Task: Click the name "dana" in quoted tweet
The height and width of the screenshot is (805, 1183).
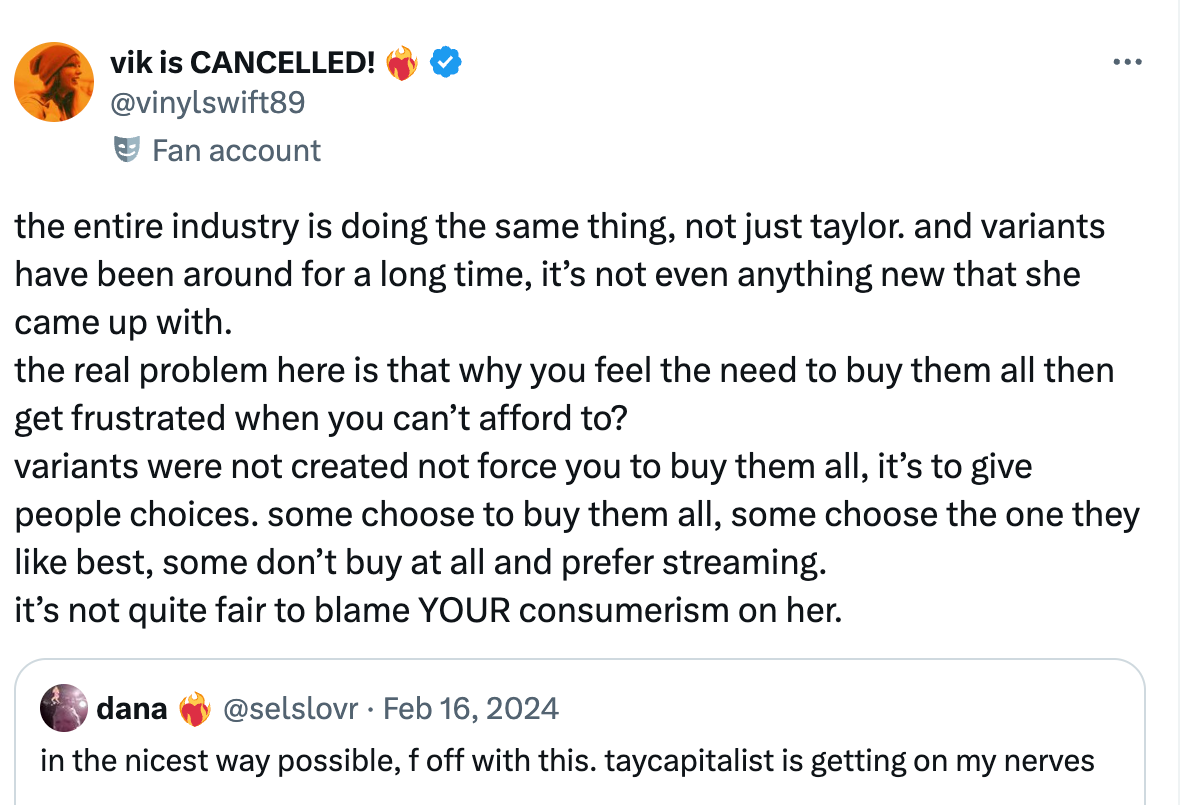Action: pyautogui.click(x=131, y=709)
